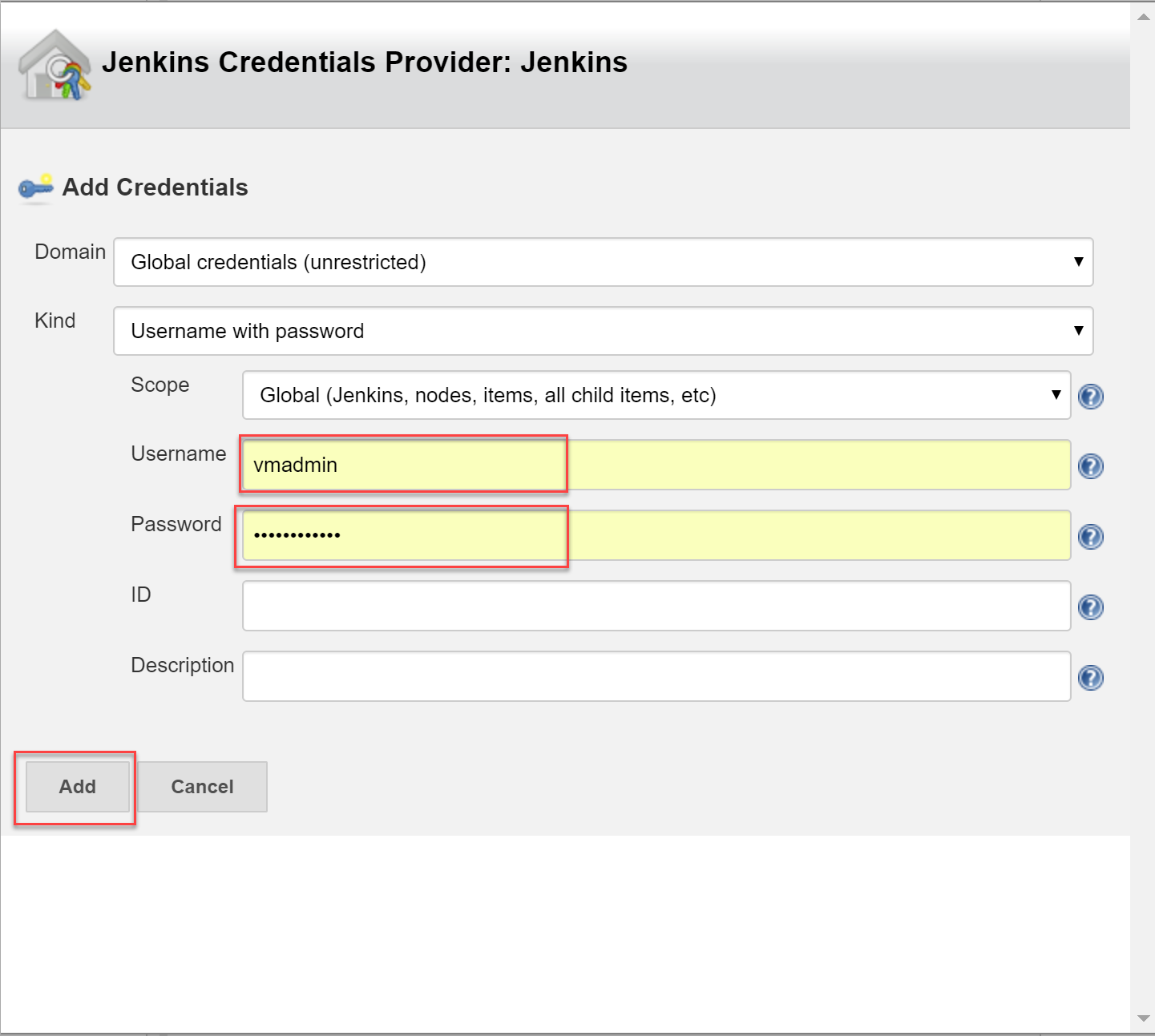Click the 'Kind' label

click(x=55, y=320)
